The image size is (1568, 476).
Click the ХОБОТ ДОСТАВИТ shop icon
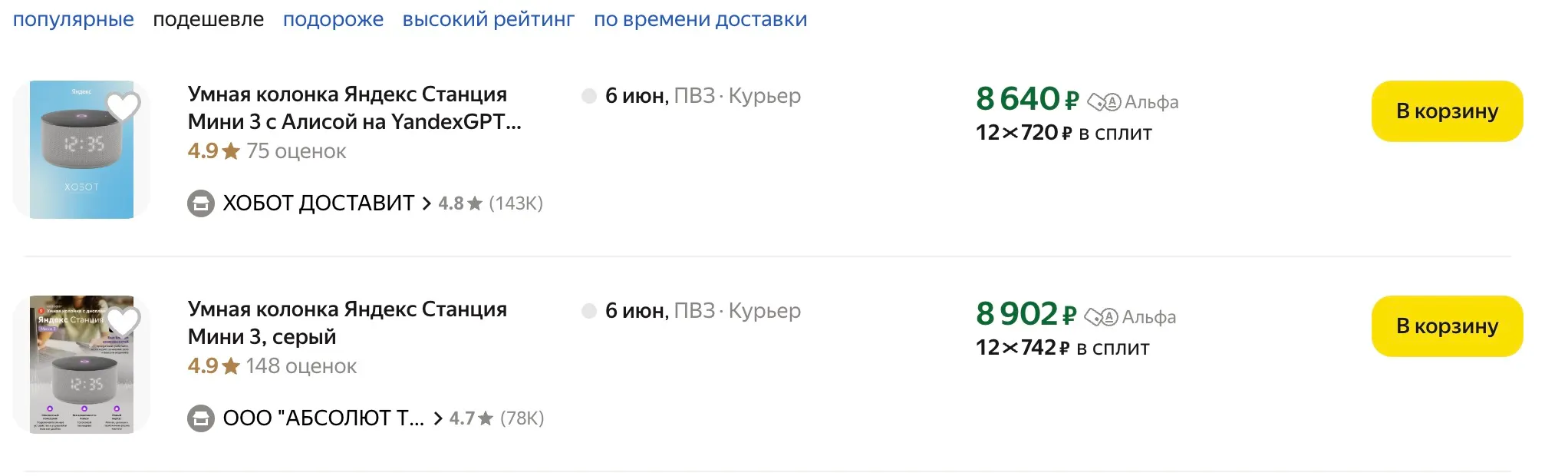click(x=201, y=203)
